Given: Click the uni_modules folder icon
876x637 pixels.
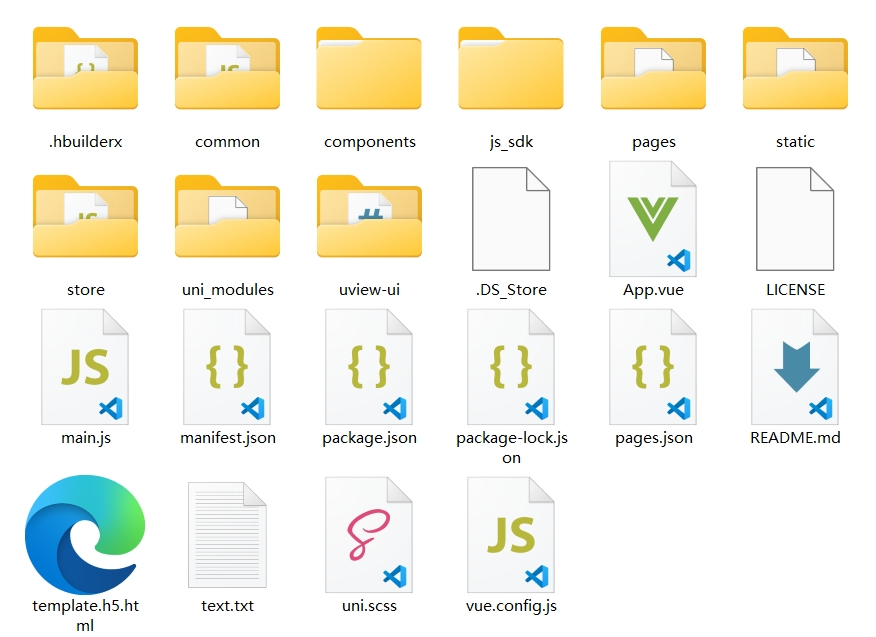Looking at the screenshot, I should click(x=227, y=217).
